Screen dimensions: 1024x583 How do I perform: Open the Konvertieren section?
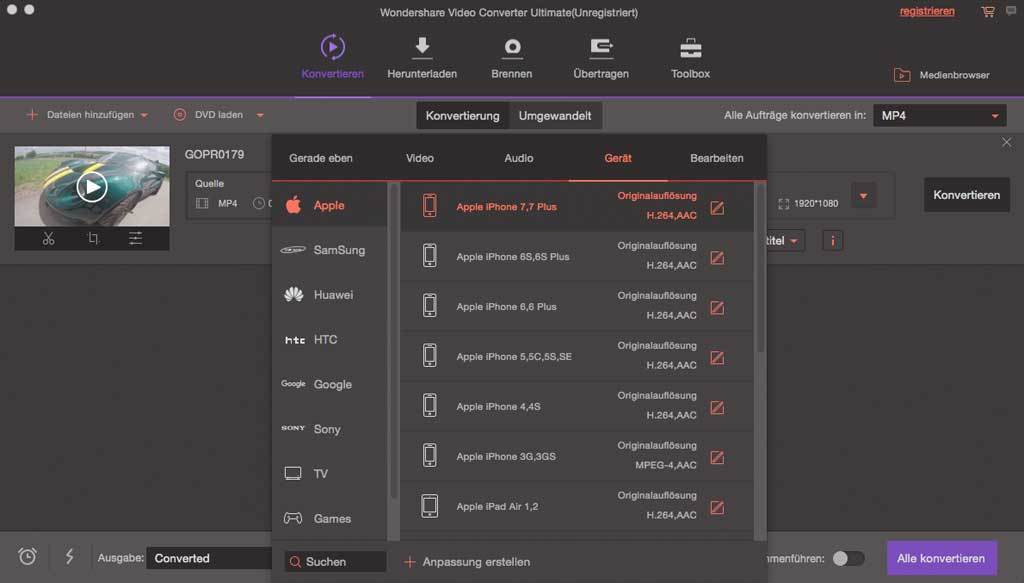[x=332, y=57]
